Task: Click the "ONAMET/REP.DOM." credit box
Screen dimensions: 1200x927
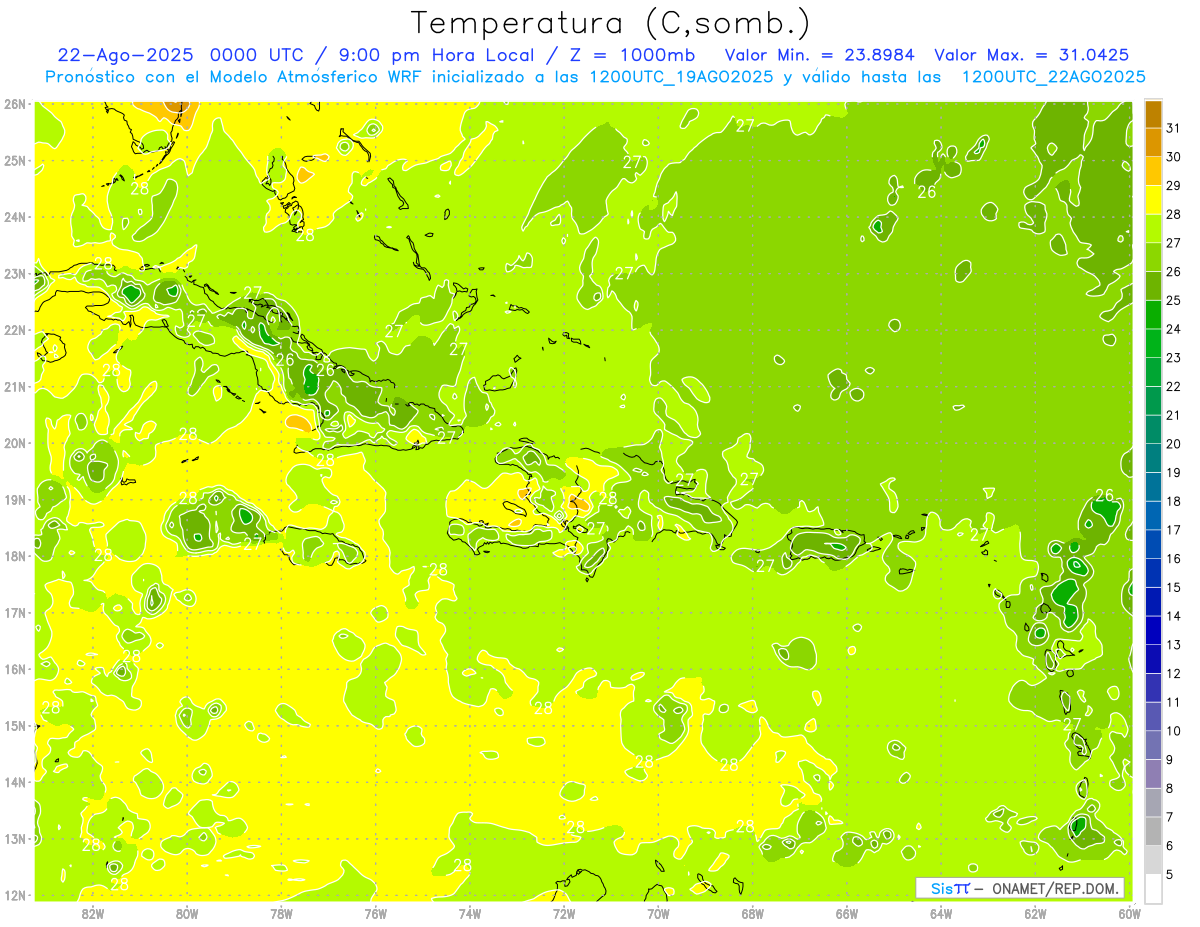Action: coord(1019,888)
